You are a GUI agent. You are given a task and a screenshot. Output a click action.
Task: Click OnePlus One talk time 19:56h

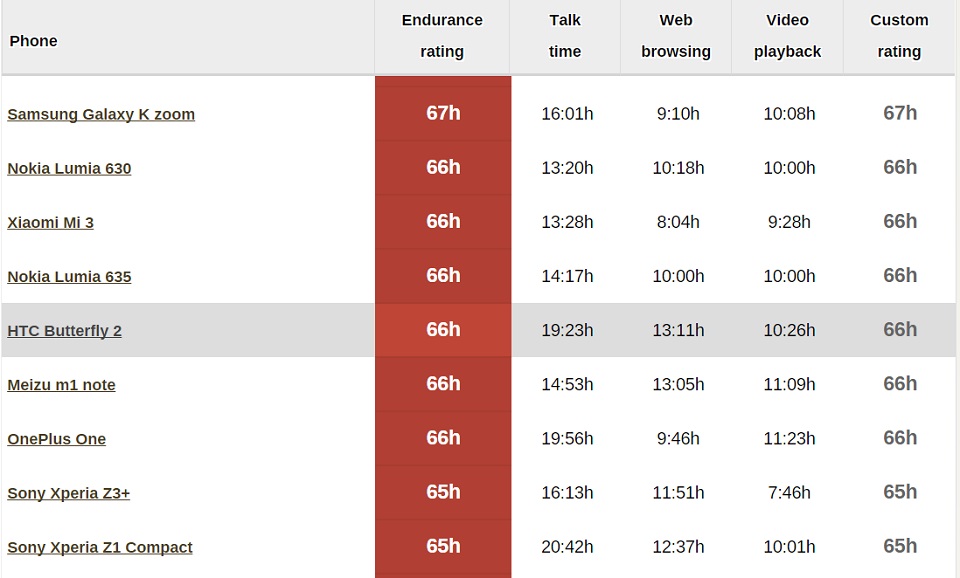(567, 438)
